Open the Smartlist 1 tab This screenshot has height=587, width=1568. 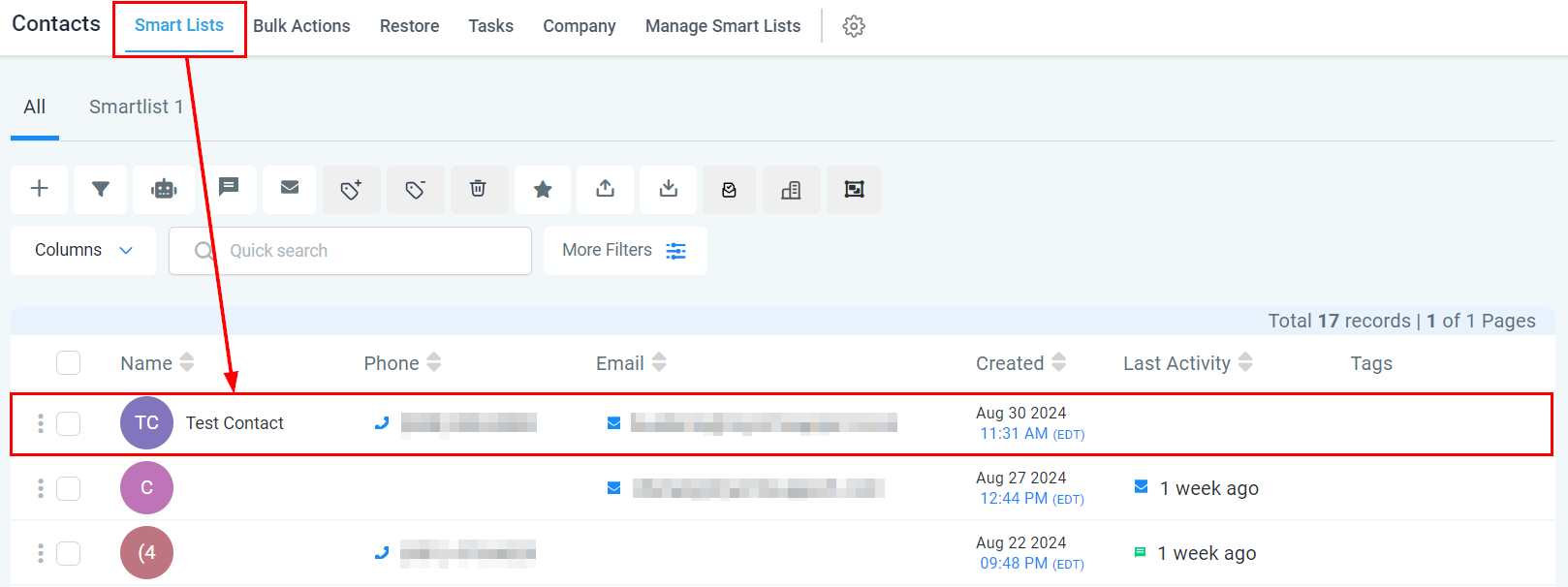136,107
